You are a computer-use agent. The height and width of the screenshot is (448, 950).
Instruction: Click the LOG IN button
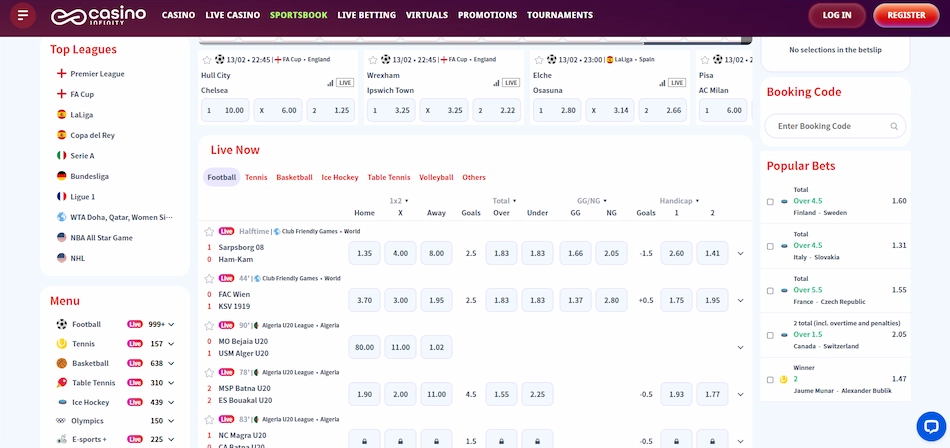coord(837,15)
